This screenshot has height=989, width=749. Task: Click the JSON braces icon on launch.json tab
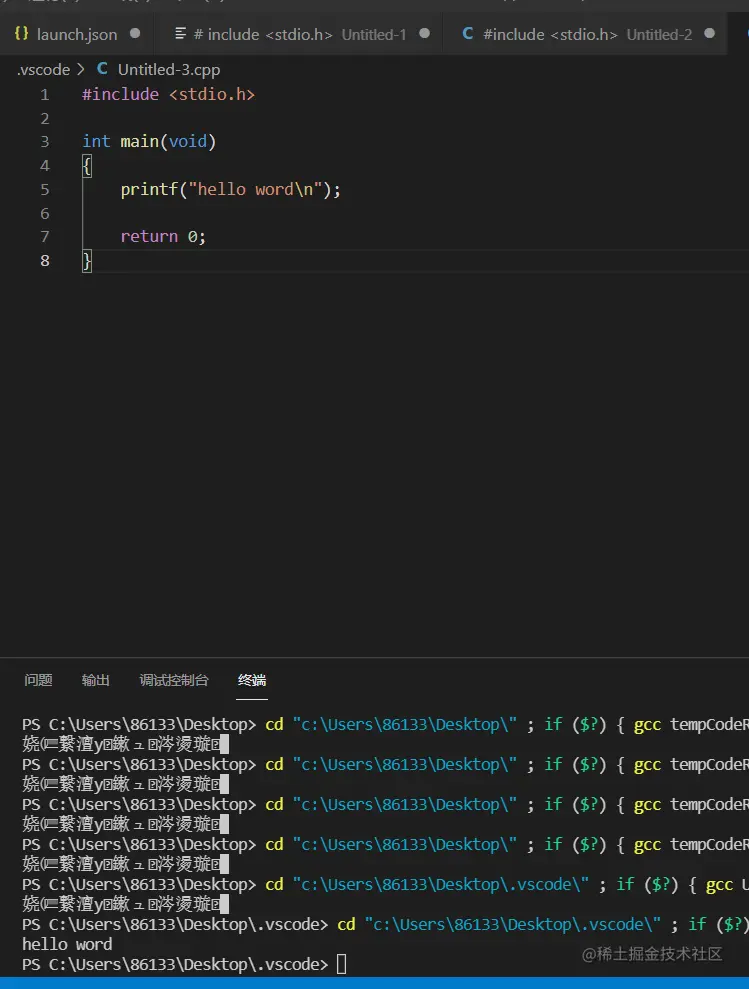21,33
